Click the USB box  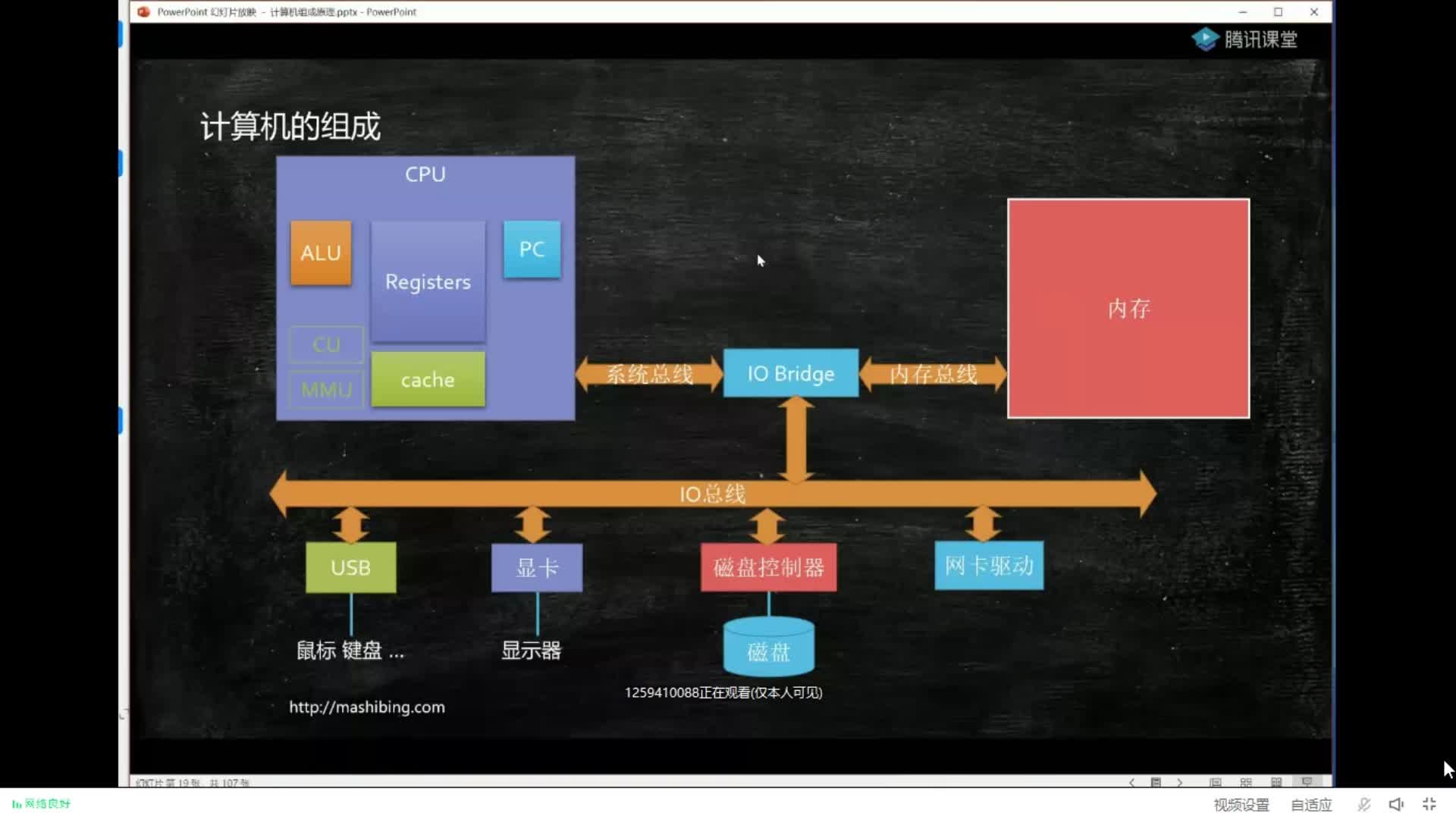click(x=350, y=567)
